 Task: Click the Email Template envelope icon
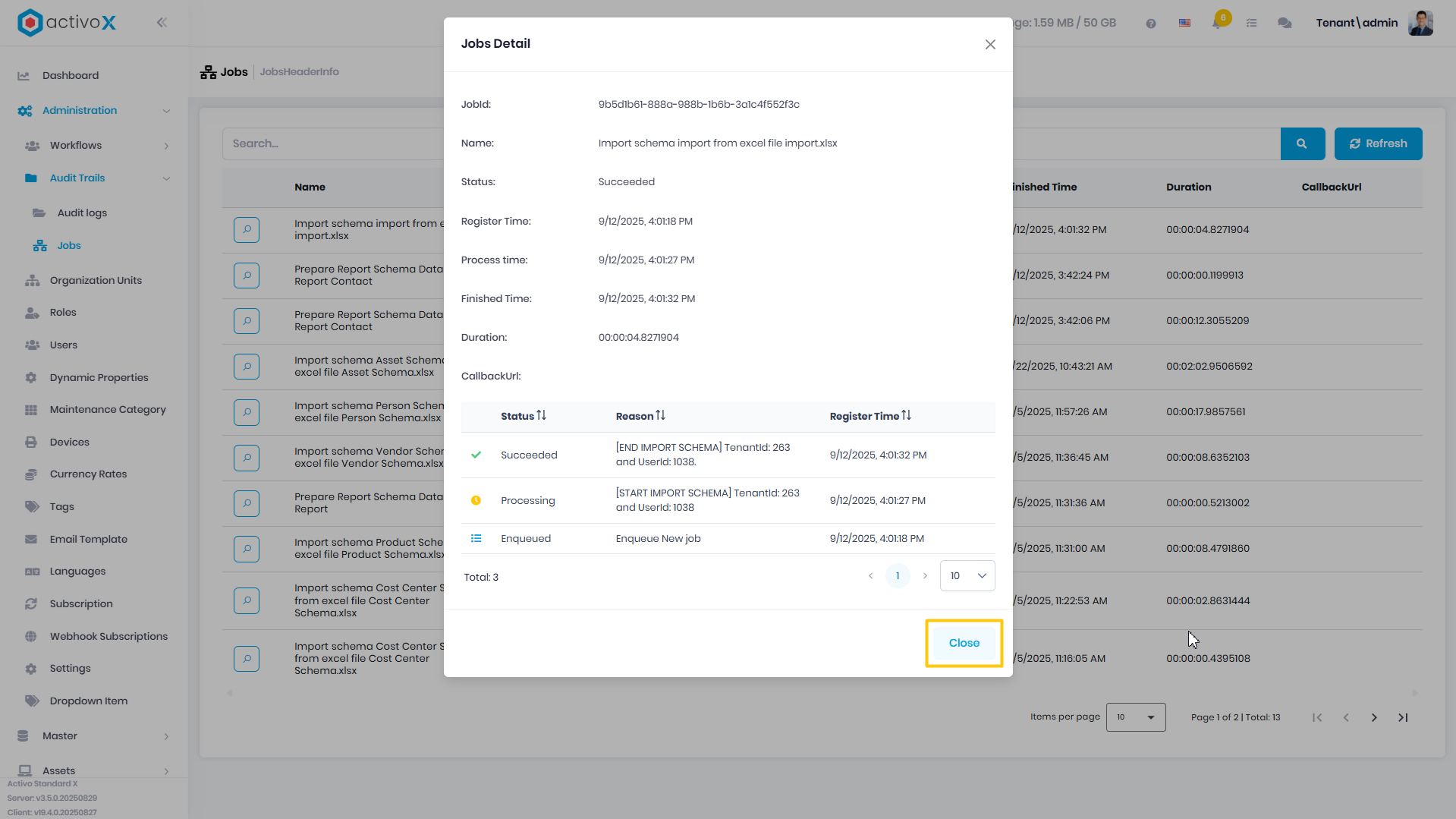31,540
